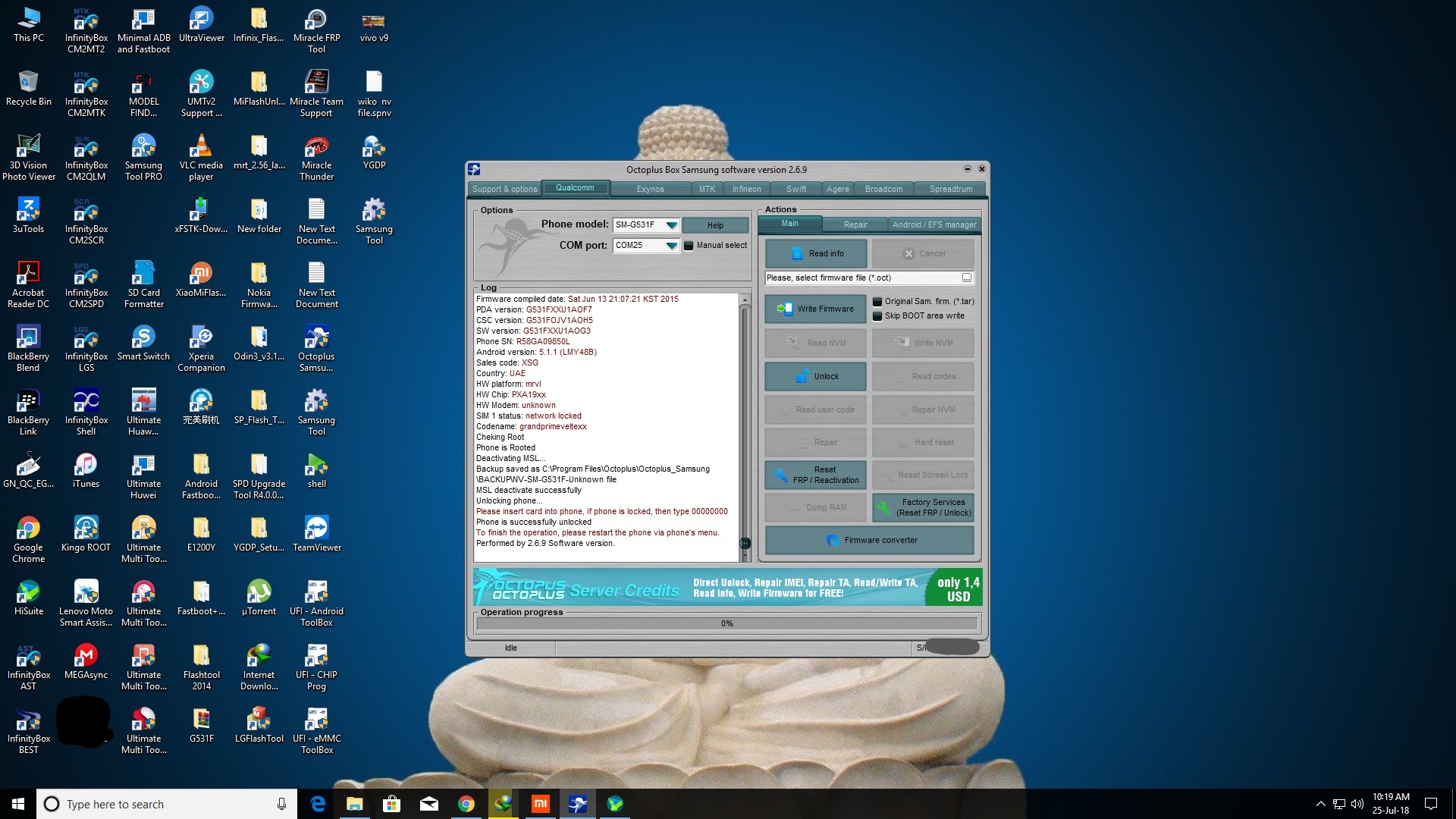
Task: Click Xiaomi icon in taskbar
Action: click(541, 804)
